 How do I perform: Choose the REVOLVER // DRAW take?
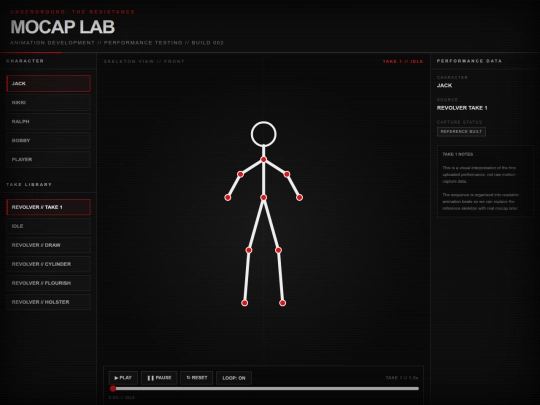pyautogui.click(x=49, y=245)
